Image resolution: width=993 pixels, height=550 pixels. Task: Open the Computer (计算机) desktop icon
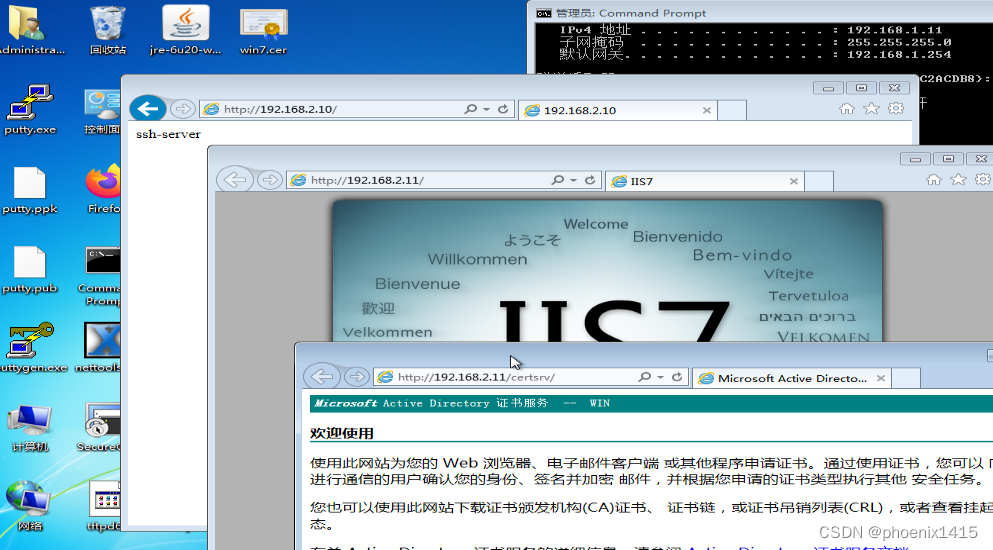[x=29, y=428]
